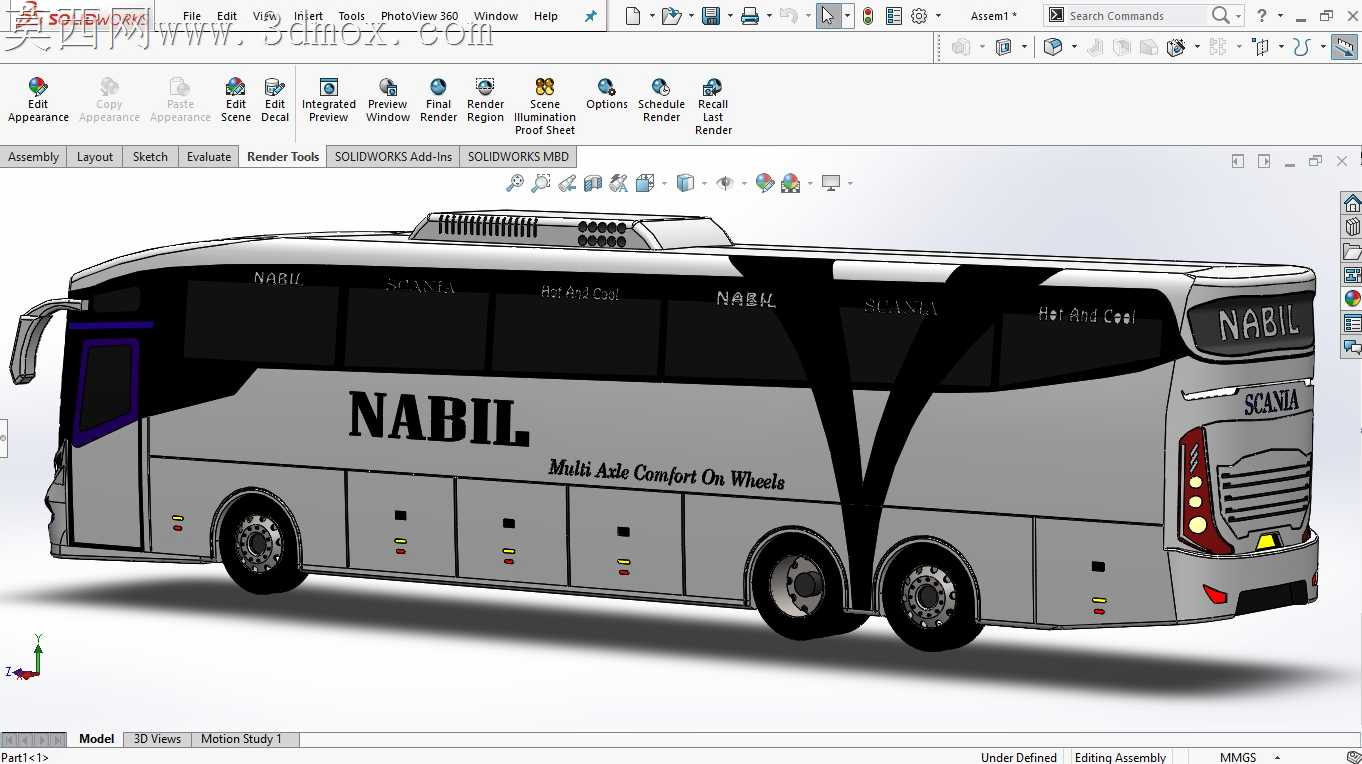The height and width of the screenshot is (764, 1362).
Task: Expand the Help dropdown arrow
Action: coord(1280,16)
